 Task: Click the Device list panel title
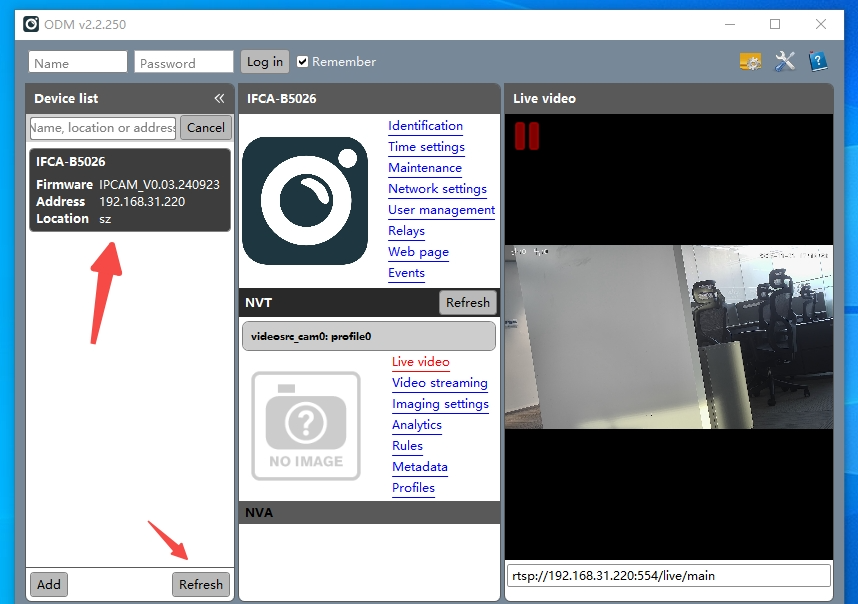click(66, 98)
